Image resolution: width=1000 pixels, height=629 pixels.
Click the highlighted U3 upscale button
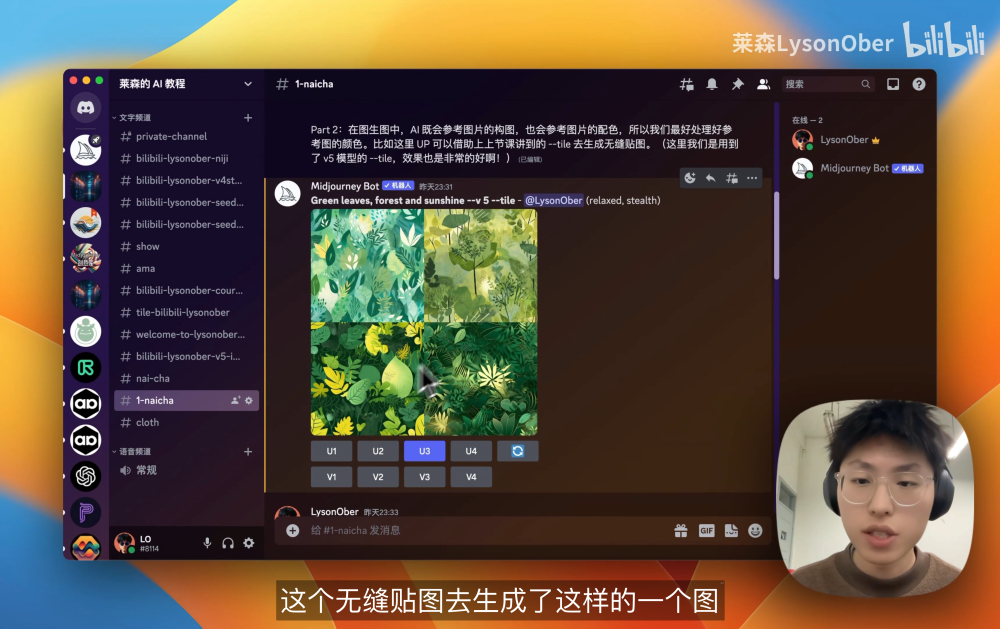coord(425,451)
